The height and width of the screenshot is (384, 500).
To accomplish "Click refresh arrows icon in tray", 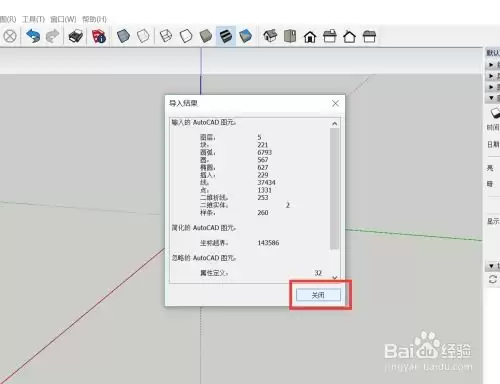I will (x=493, y=279).
